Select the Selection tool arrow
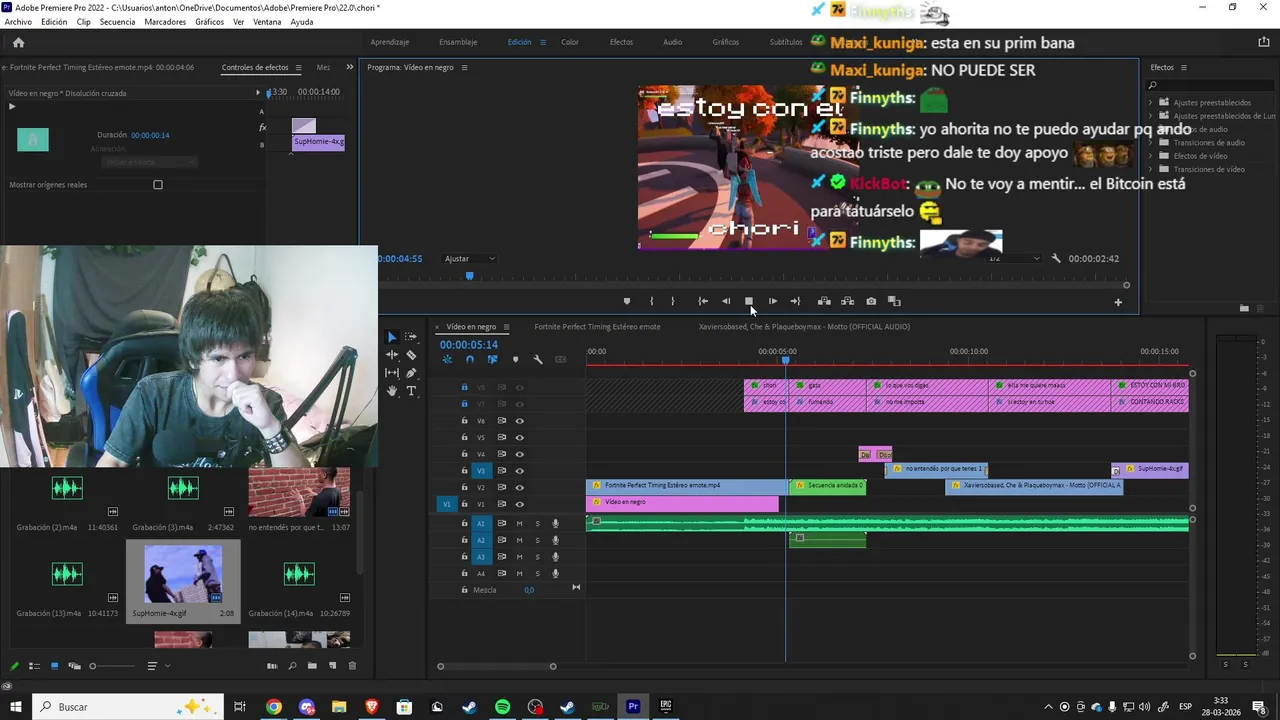 click(x=392, y=337)
